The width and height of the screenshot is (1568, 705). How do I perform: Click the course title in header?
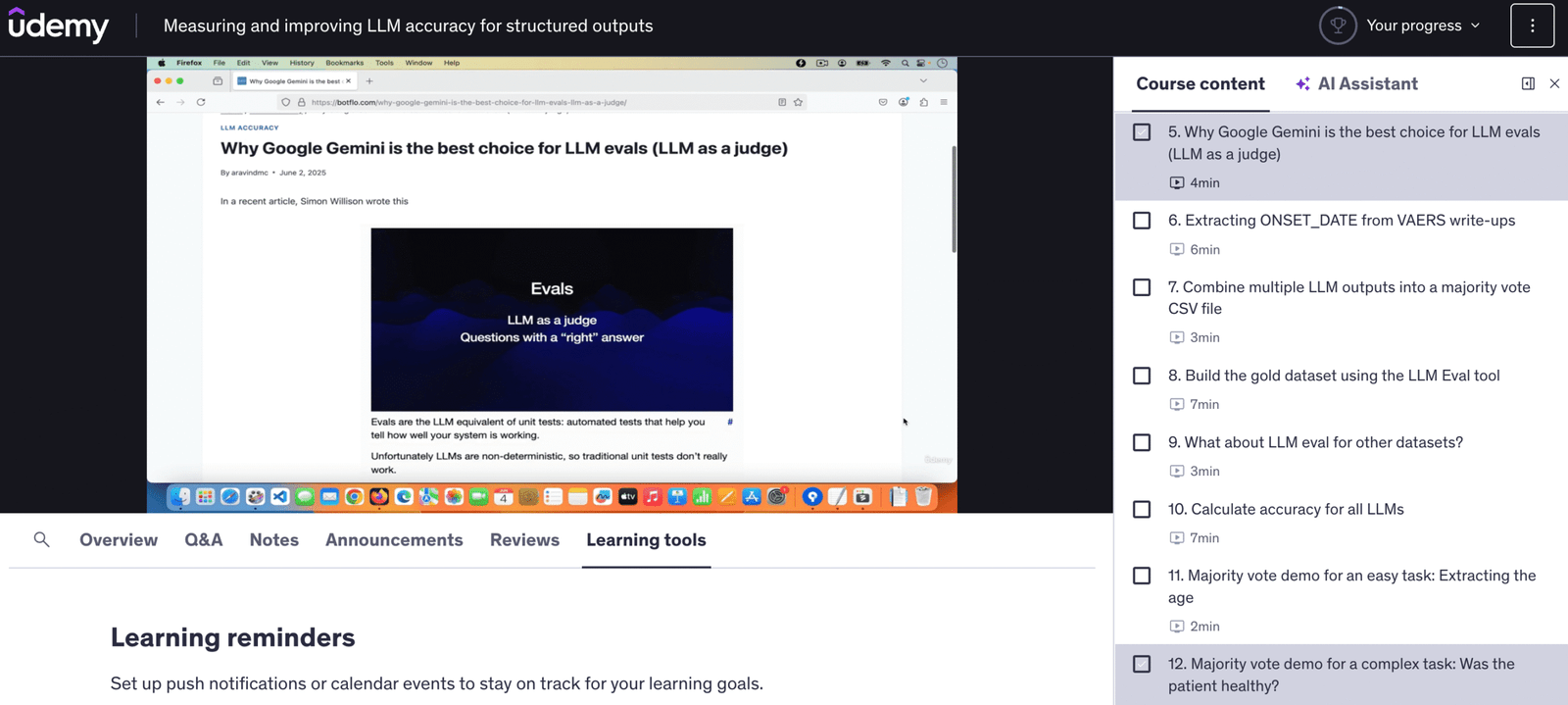(x=408, y=25)
